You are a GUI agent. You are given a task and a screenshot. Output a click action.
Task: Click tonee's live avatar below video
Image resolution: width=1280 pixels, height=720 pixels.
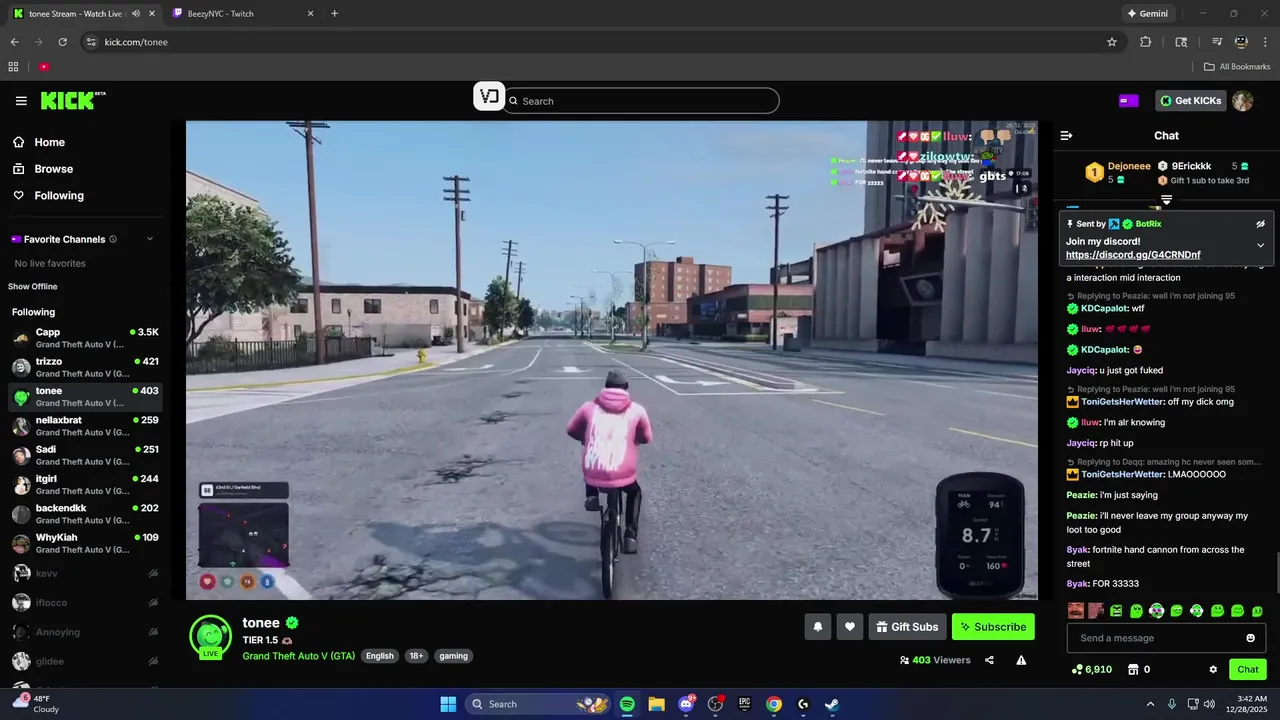pos(211,636)
